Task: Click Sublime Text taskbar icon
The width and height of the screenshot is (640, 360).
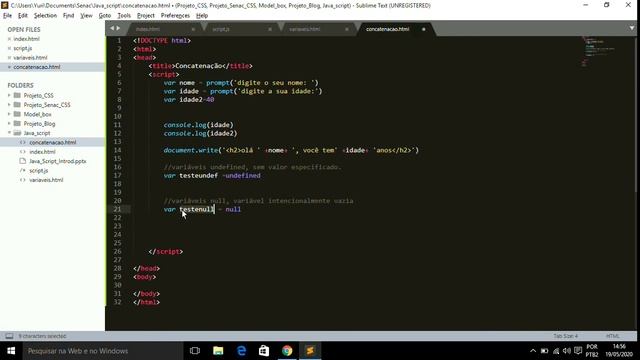Action: tap(310, 351)
